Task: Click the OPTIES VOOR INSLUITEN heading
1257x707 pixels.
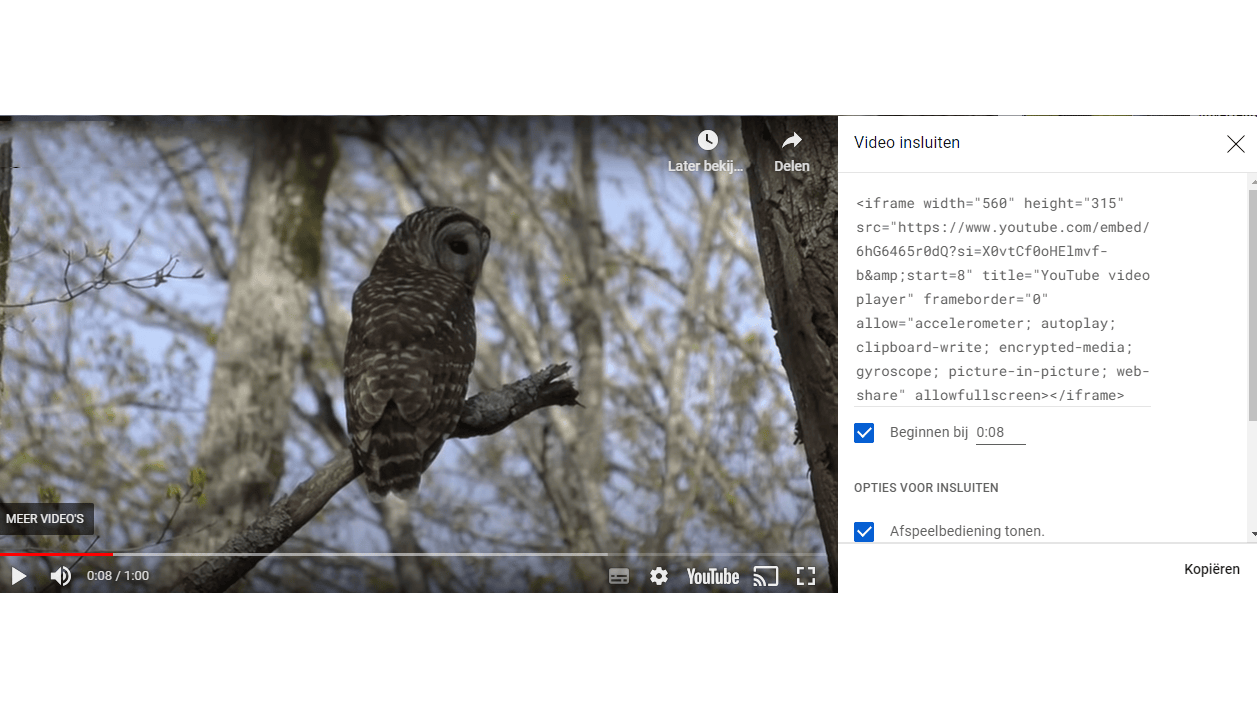Action: click(x=926, y=488)
